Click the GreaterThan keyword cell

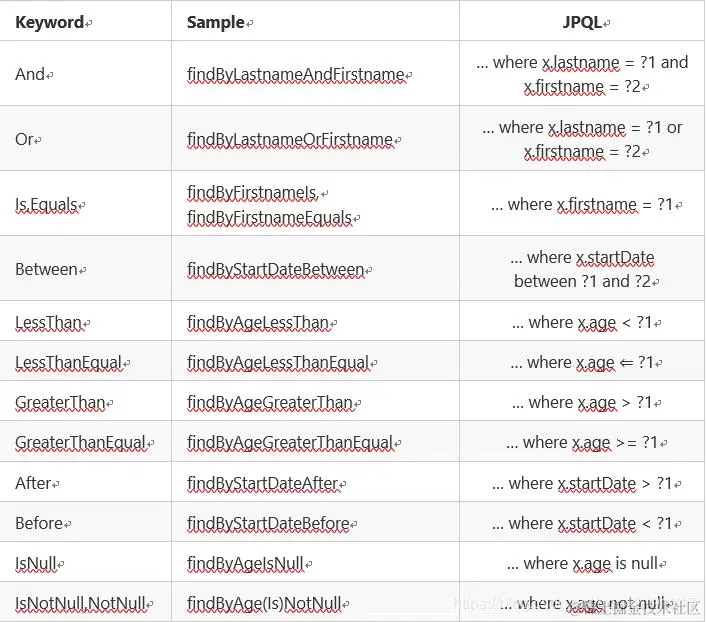pyautogui.click(x=60, y=403)
